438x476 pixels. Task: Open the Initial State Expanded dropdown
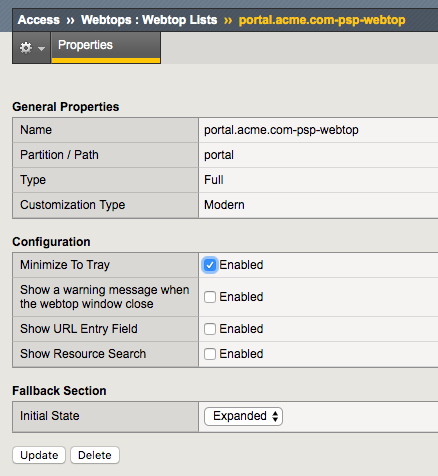(243, 416)
